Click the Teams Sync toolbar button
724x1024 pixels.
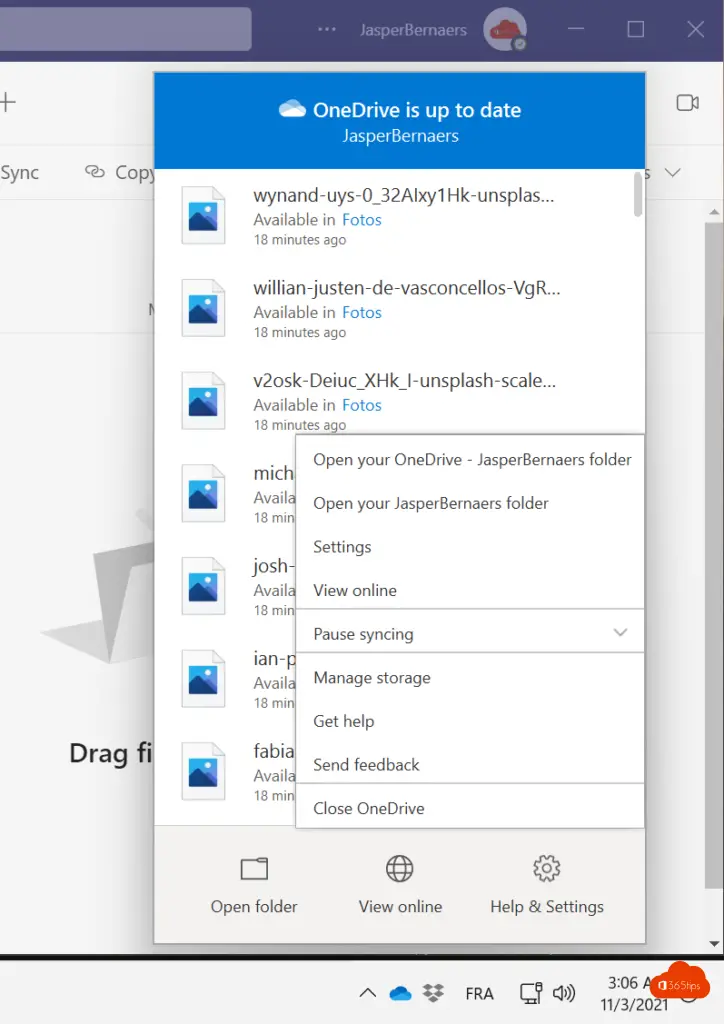point(20,172)
